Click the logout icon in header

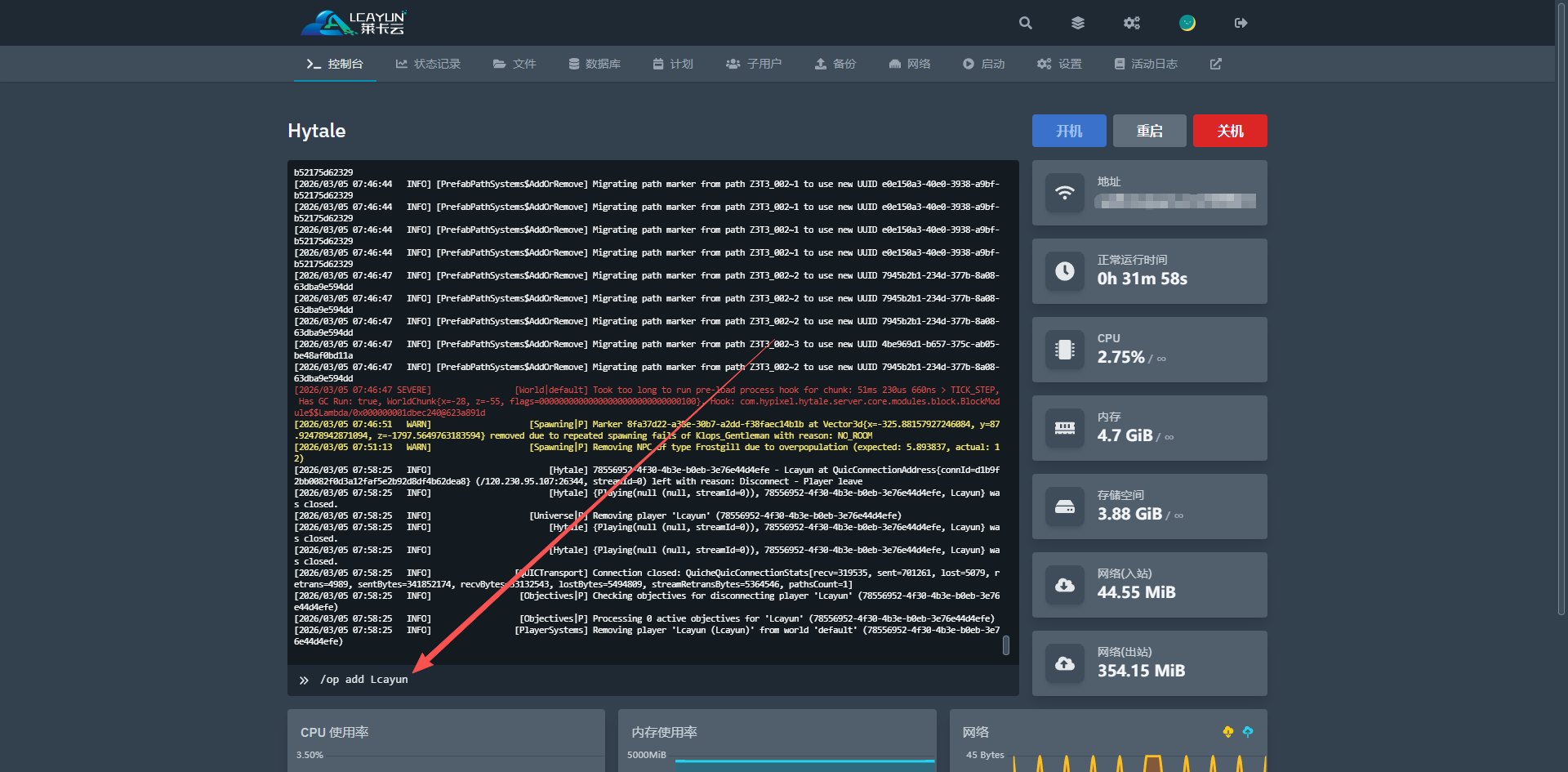(1241, 23)
